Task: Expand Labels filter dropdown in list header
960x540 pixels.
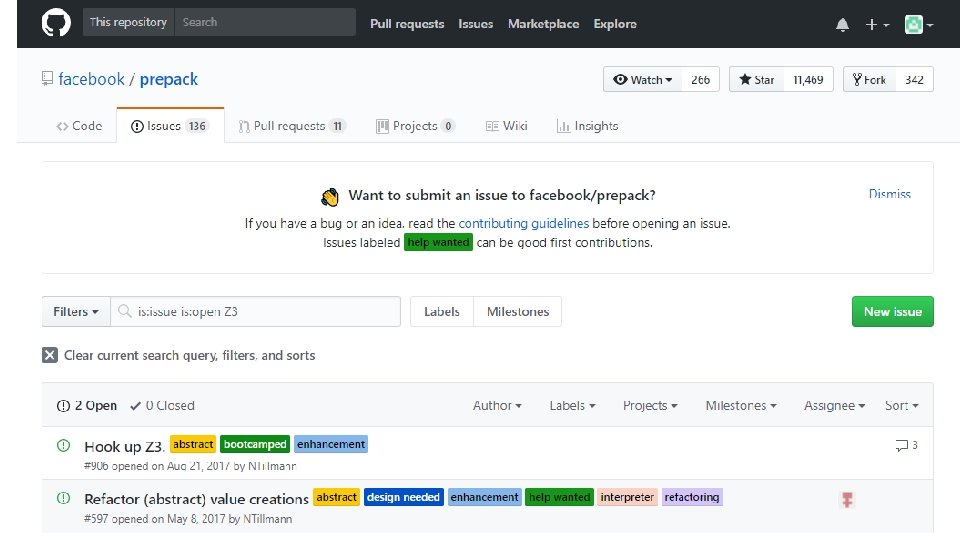Action: (x=572, y=405)
